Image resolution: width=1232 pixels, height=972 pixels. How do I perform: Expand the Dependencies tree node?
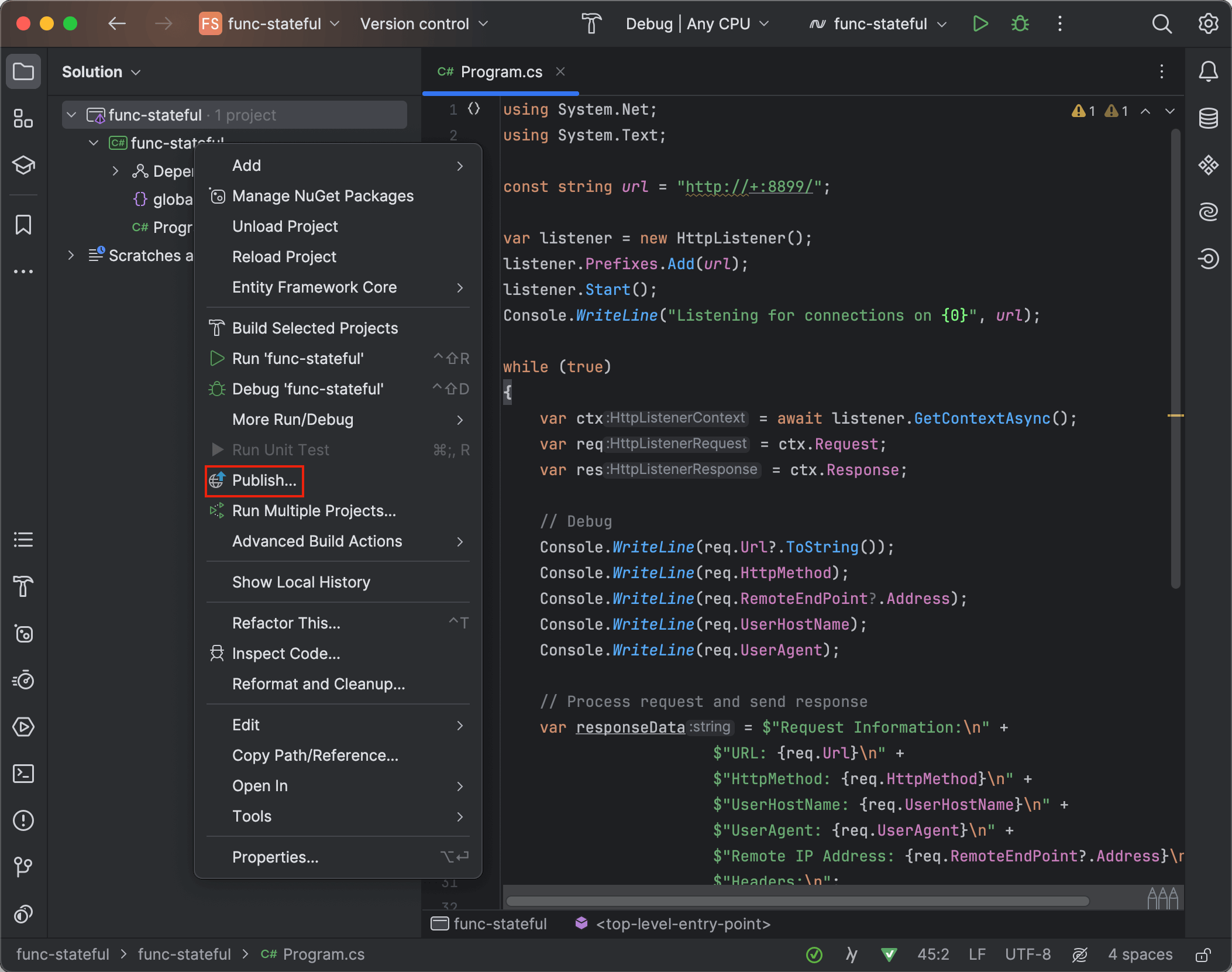pos(115,171)
